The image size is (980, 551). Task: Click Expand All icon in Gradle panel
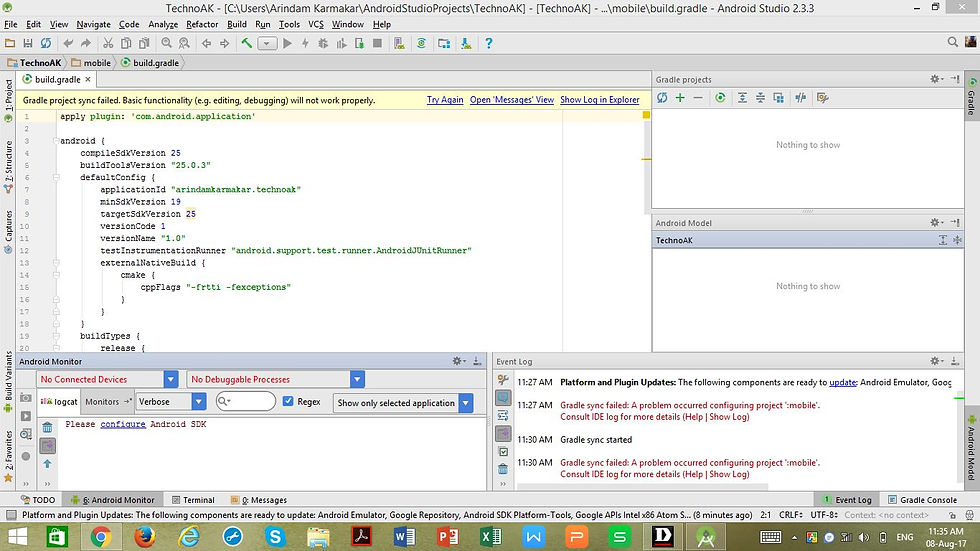click(742, 97)
